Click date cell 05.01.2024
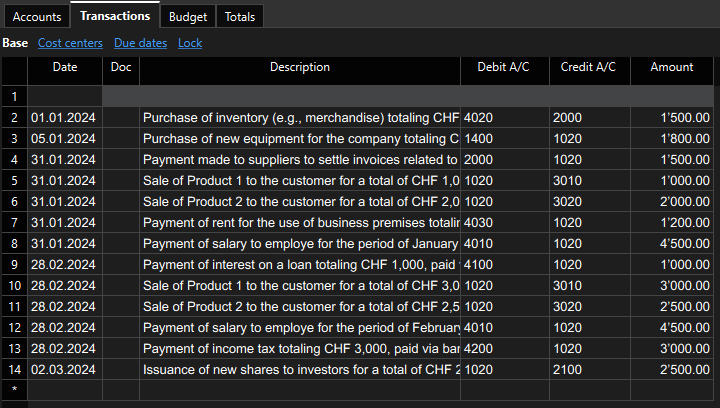This screenshot has height=408, width=720. (x=65, y=138)
